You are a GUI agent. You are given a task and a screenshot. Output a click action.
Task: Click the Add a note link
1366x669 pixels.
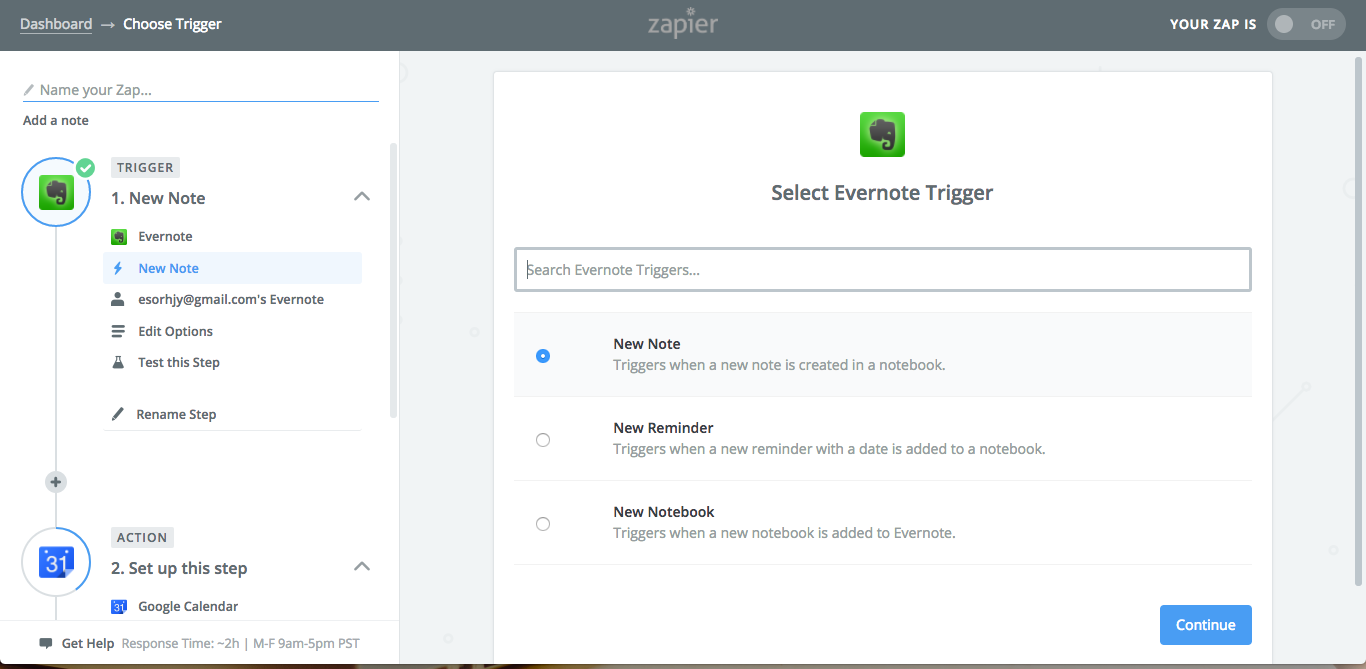coord(56,120)
